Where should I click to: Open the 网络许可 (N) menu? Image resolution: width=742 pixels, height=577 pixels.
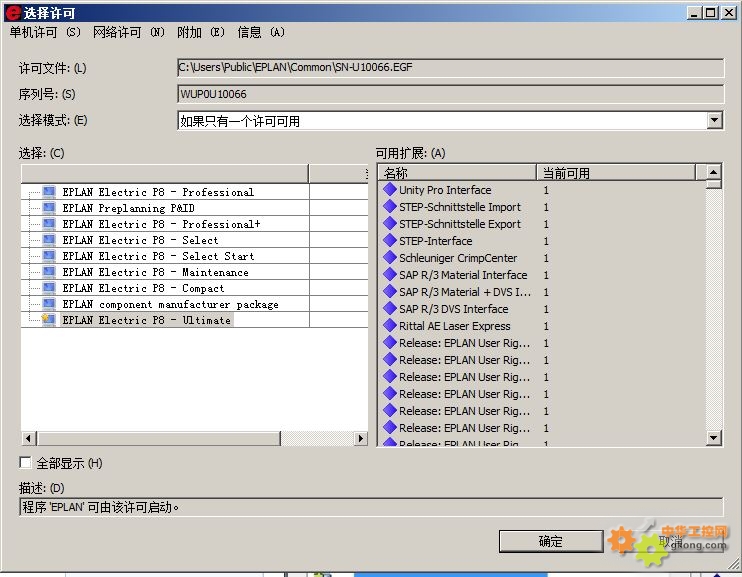pyautogui.click(x=129, y=32)
